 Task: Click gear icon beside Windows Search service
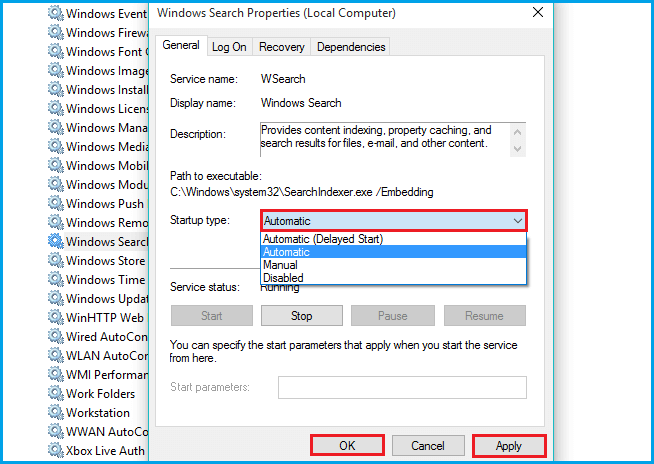pyautogui.click(x=55, y=241)
